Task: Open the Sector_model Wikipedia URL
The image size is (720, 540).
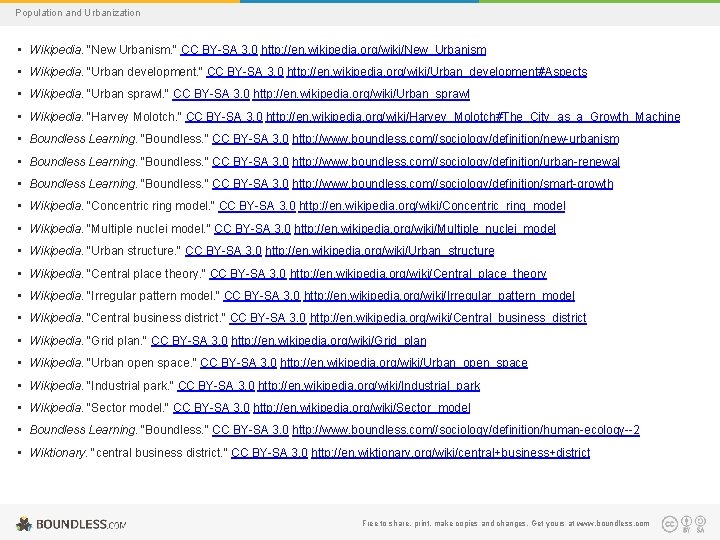Action: point(361,408)
